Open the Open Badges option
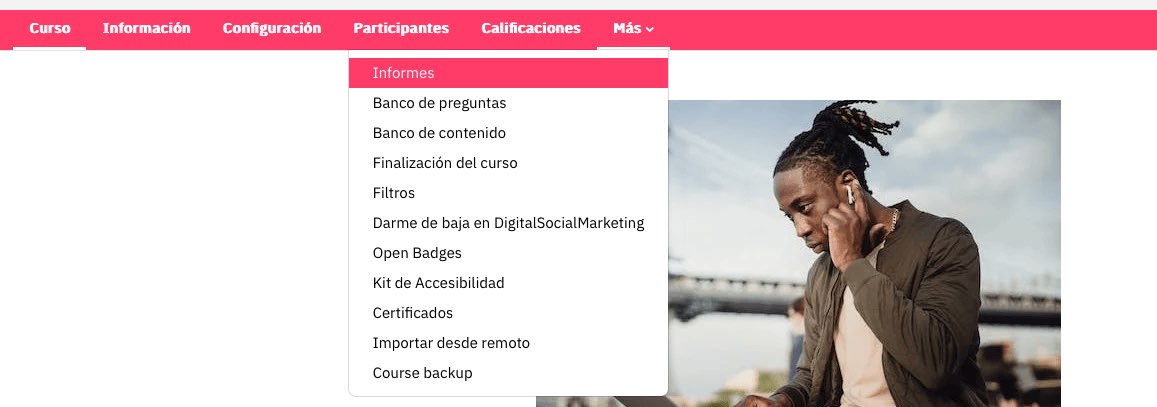This screenshot has height=407, width=1157. tap(508, 253)
